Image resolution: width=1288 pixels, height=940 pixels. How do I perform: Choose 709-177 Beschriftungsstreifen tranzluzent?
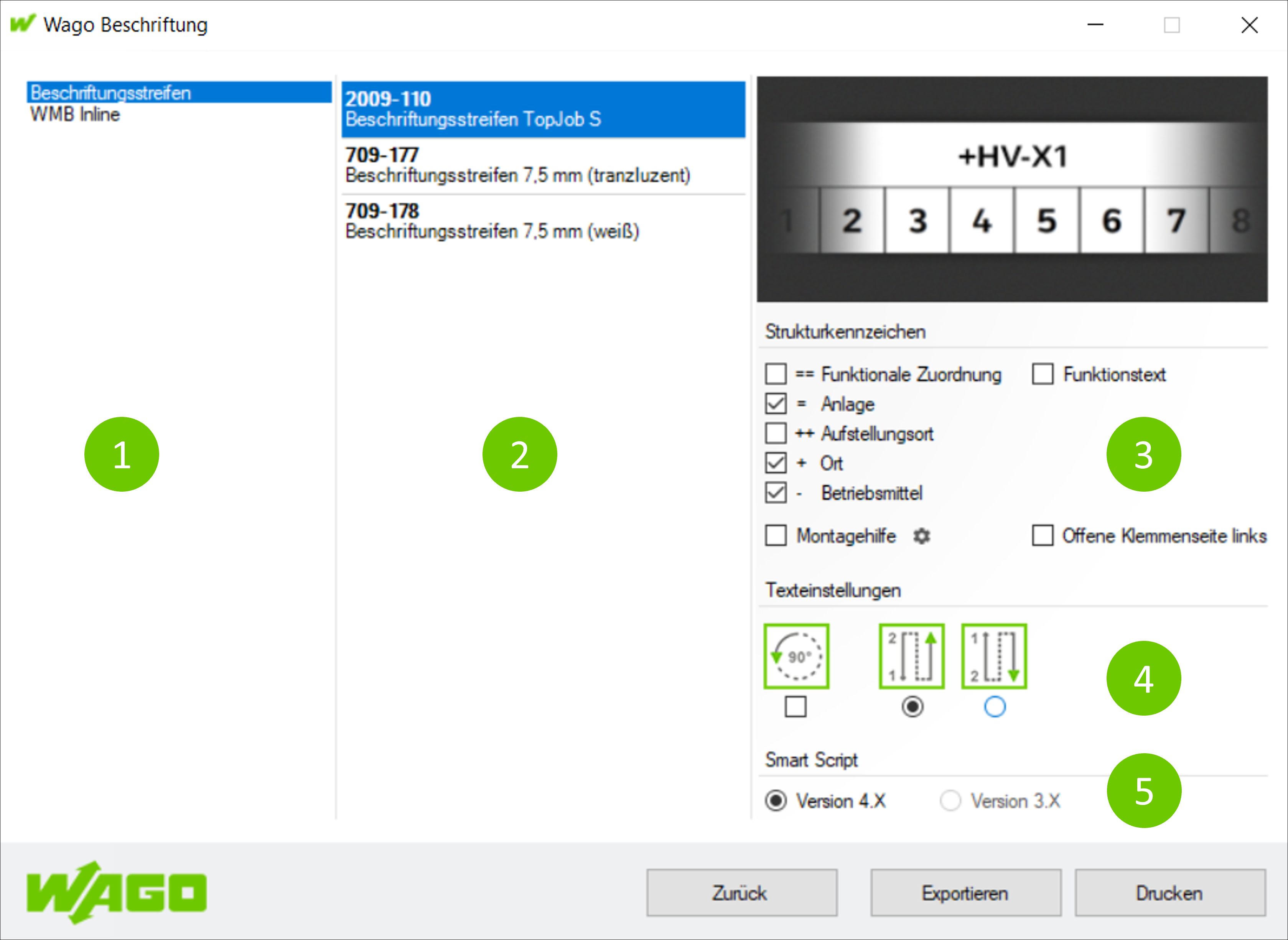pyautogui.click(x=543, y=166)
